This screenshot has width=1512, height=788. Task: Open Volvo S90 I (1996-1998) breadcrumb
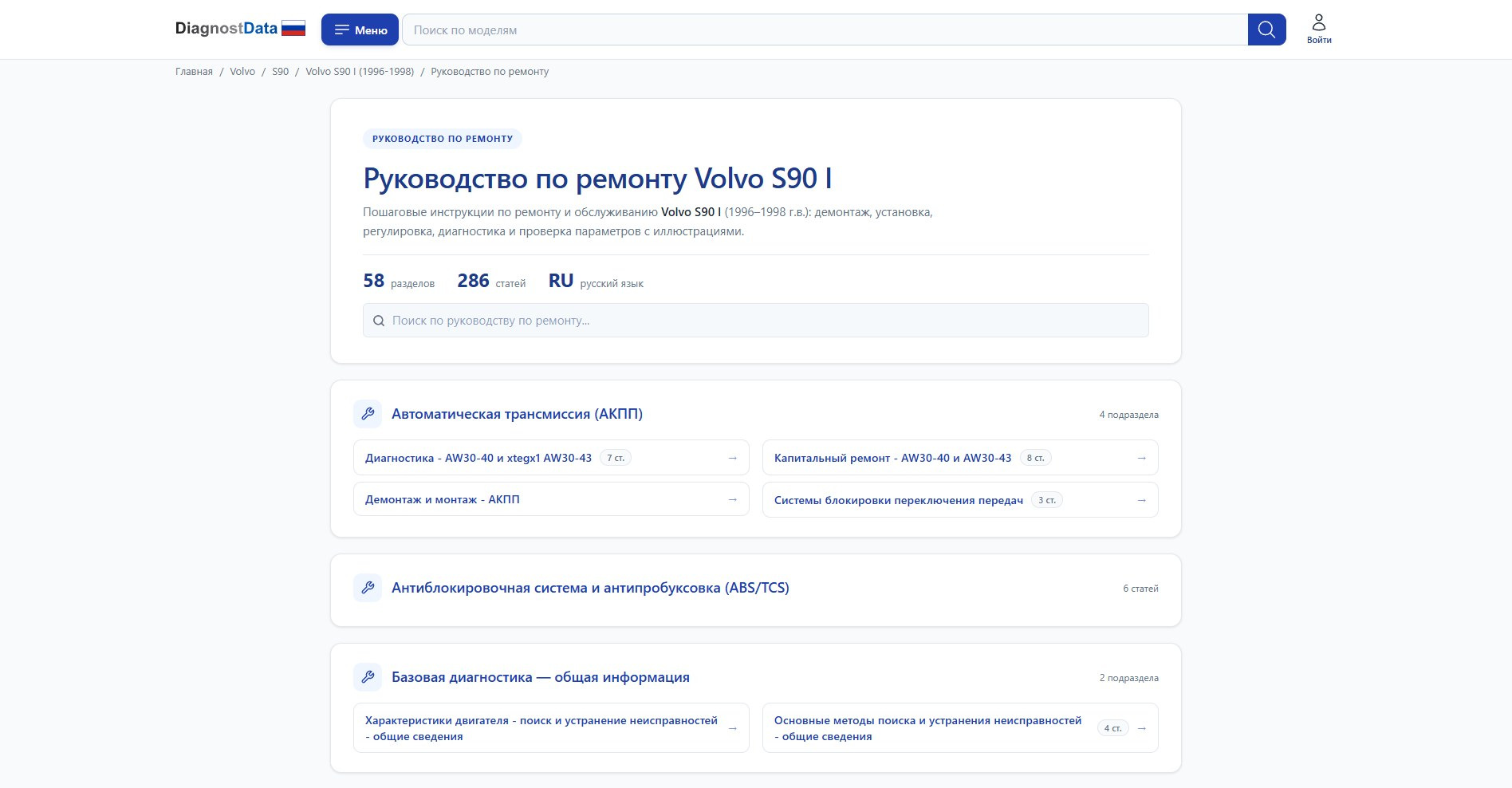(x=360, y=72)
